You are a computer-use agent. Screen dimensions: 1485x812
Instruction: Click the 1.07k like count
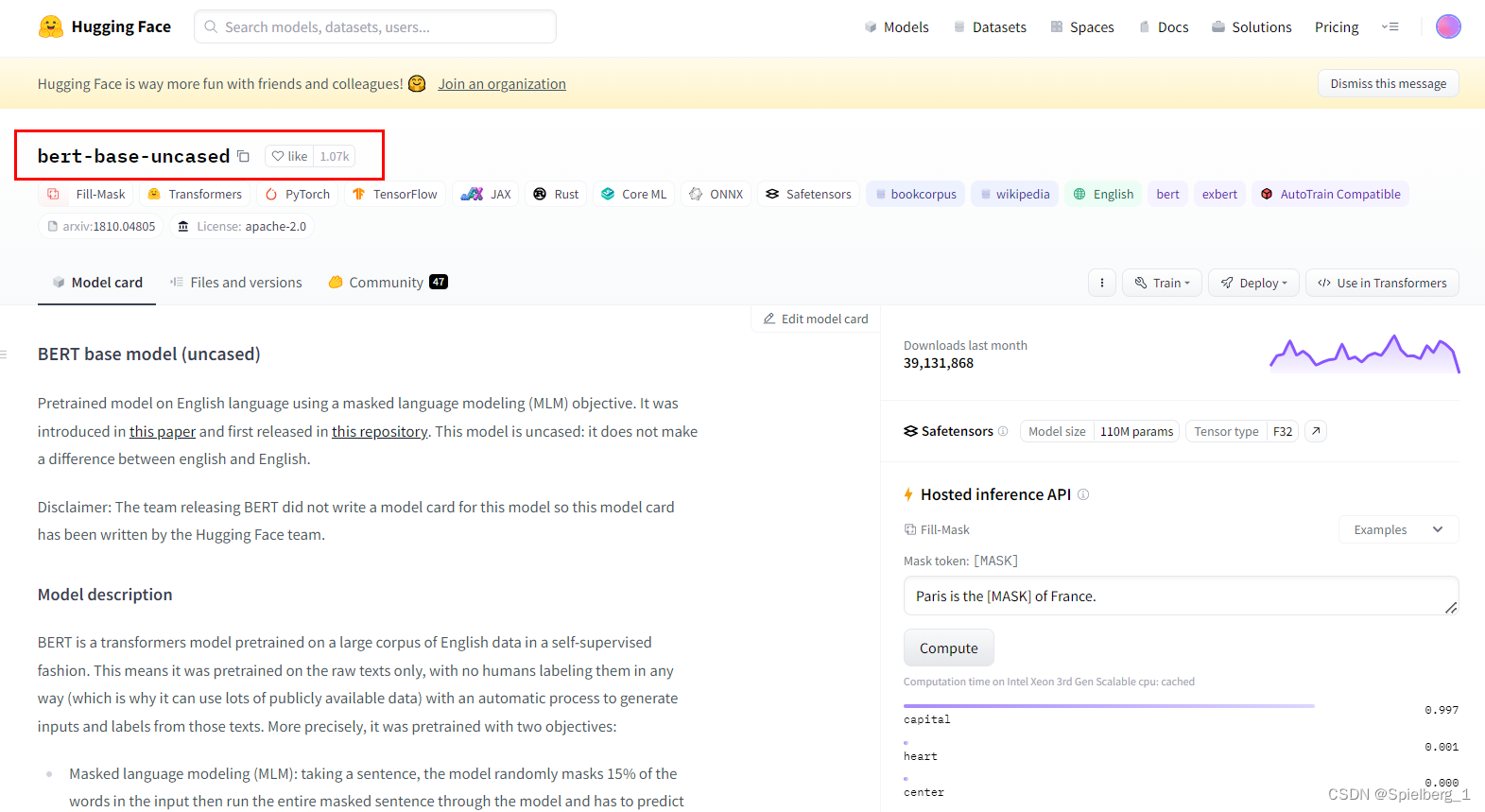335,156
